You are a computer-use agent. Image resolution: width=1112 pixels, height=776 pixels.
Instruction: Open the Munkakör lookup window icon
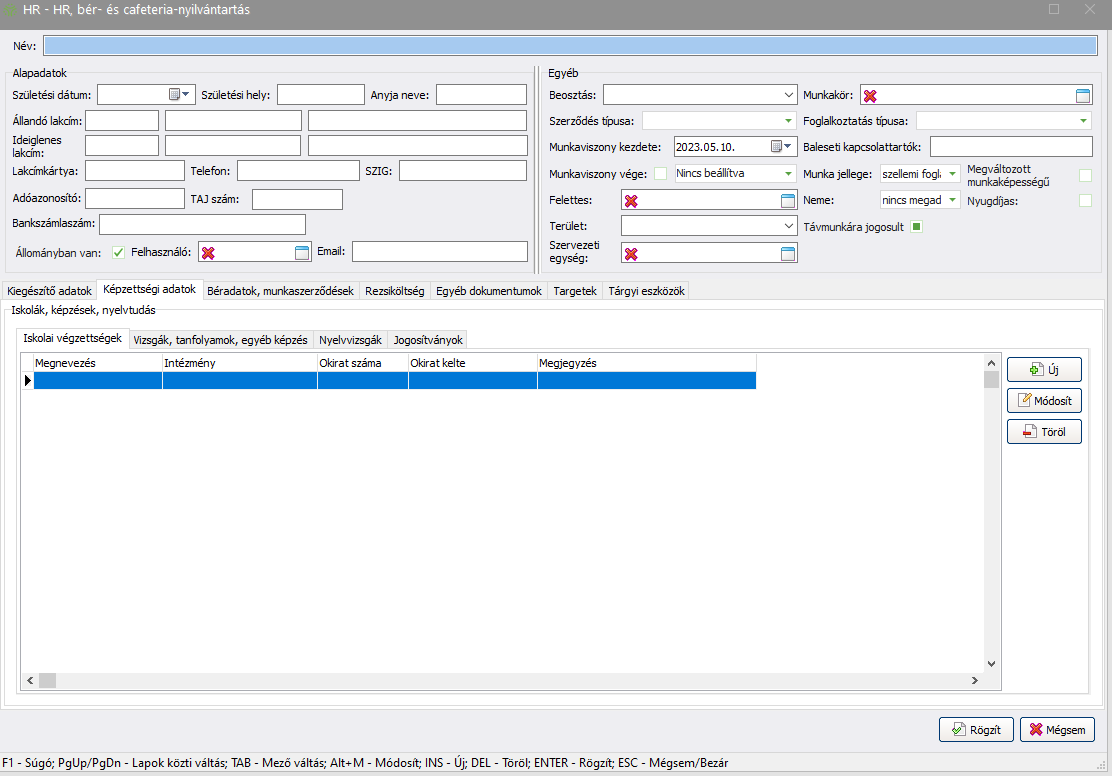click(x=1083, y=96)
